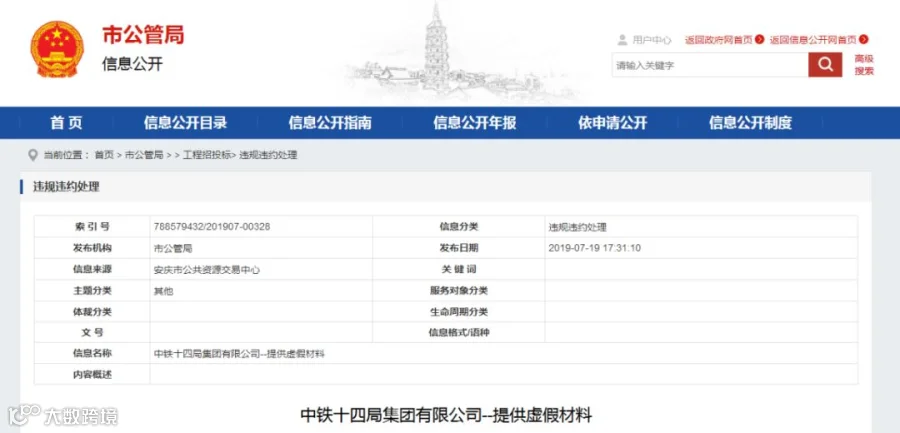Image resolution: width=900 pixels, height=433 pixels.
Task: Click 首页 in the breadcrumb trail
Action: pos(104,155)
